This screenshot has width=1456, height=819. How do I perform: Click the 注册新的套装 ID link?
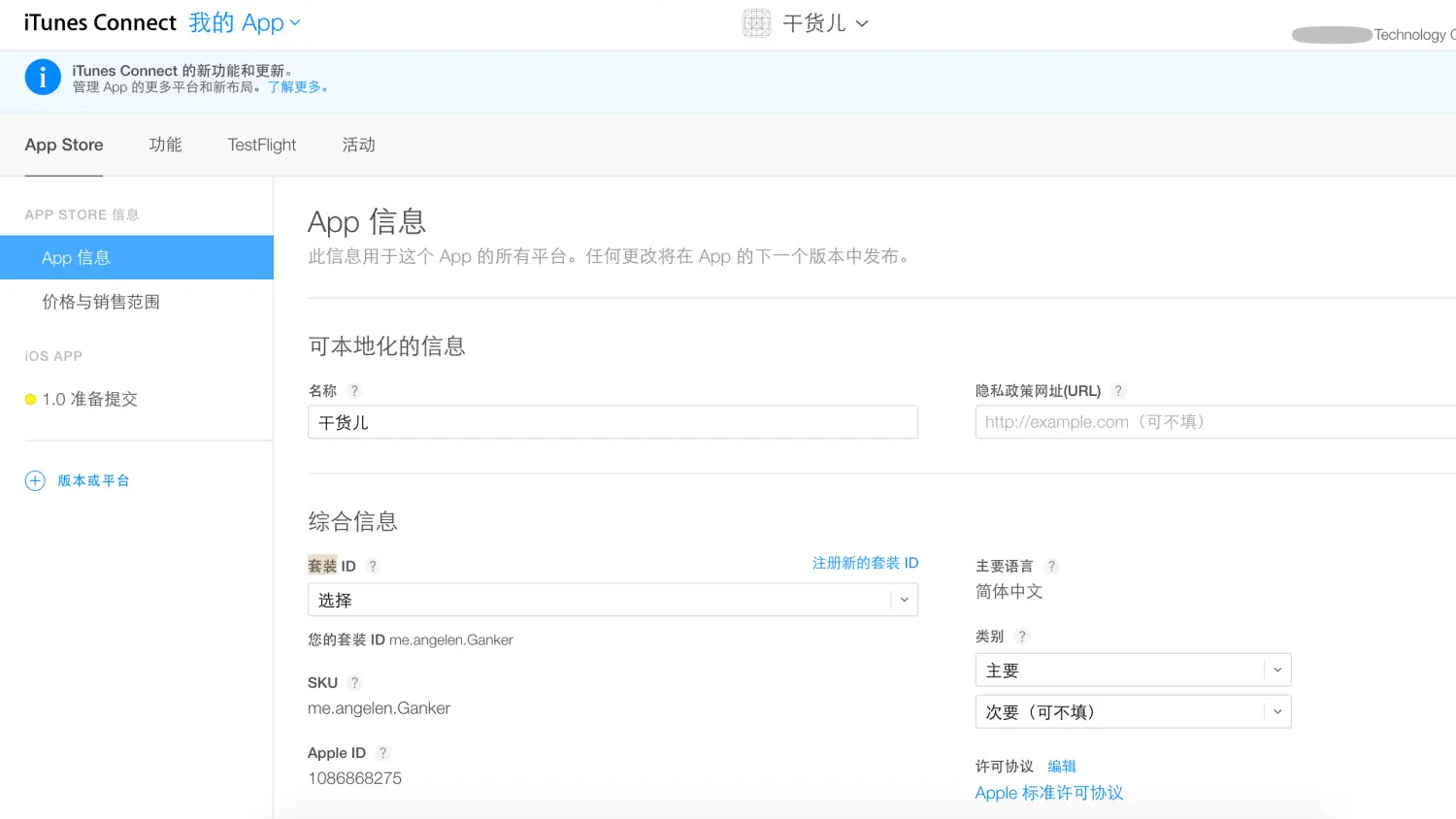865,563
